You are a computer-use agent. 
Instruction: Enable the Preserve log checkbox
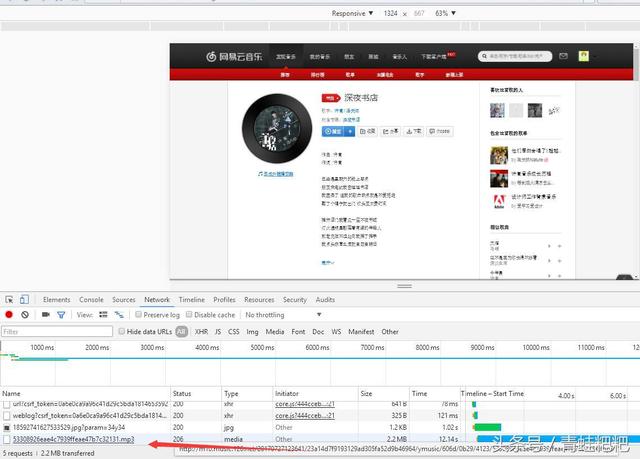coord(136,315)
